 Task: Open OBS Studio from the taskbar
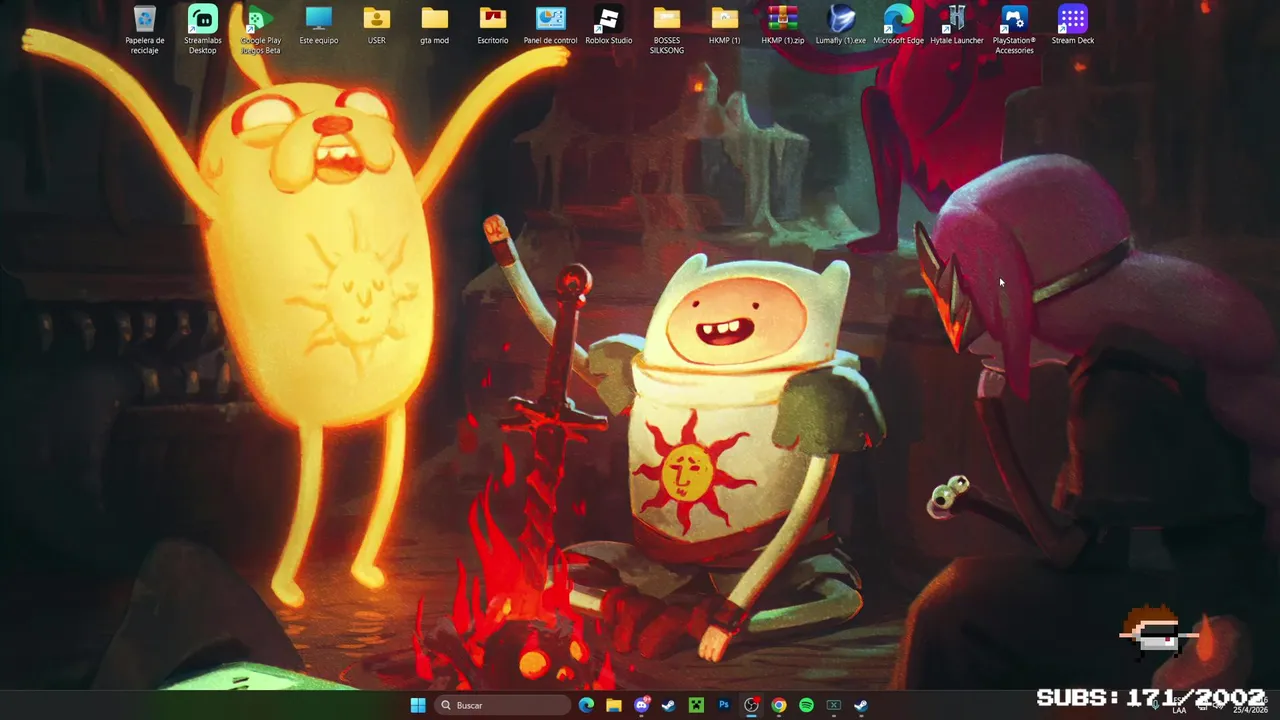pyautogui.click(x=752, y=705)
